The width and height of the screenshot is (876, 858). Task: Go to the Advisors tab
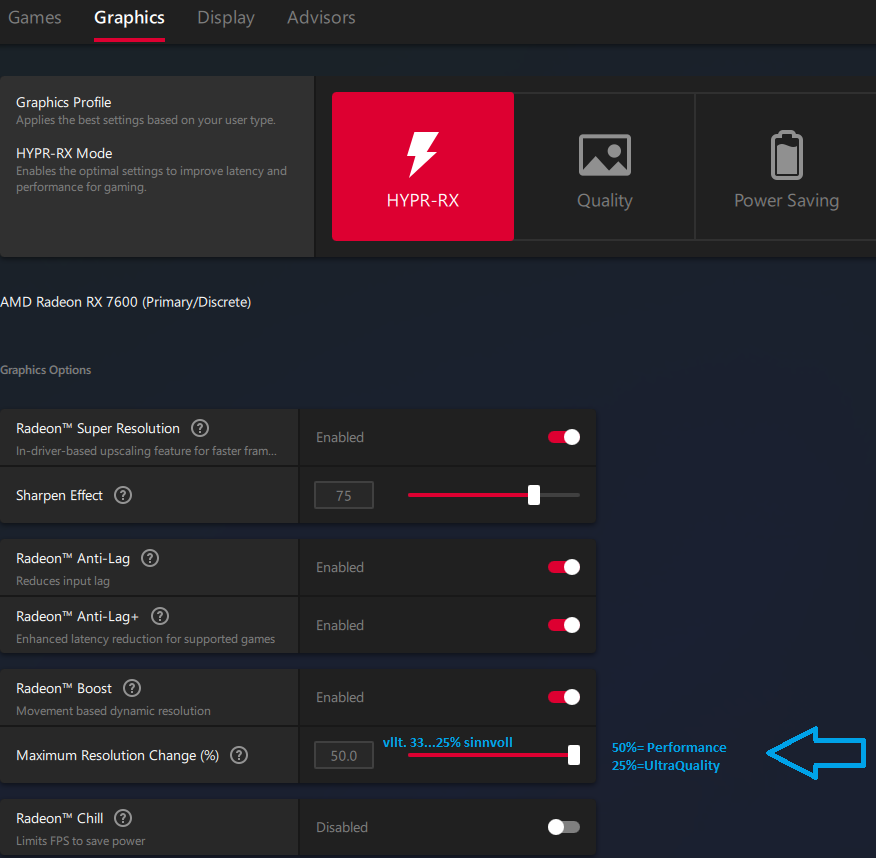coord(321,17)
